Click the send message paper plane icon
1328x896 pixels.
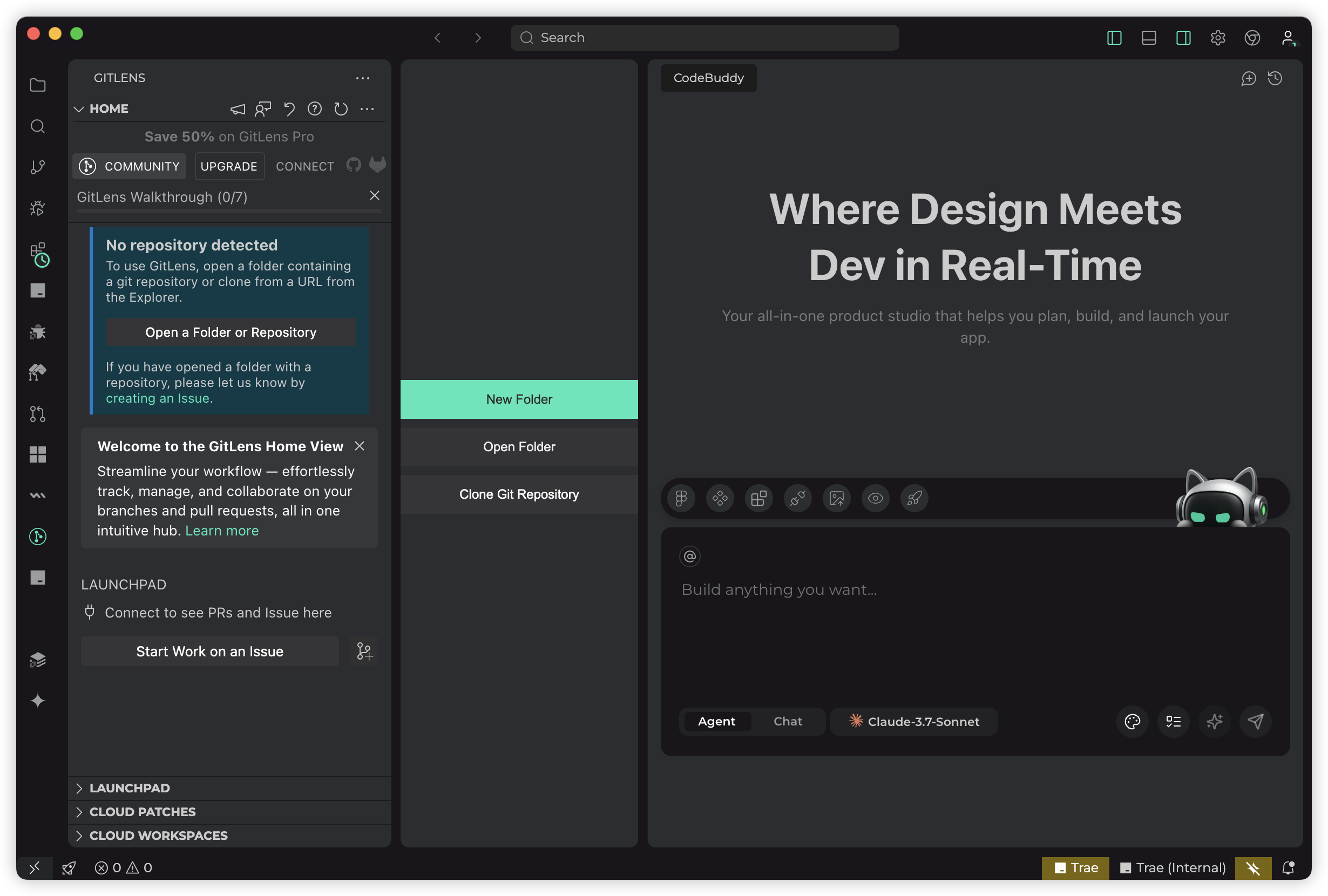pos(1255,721)
